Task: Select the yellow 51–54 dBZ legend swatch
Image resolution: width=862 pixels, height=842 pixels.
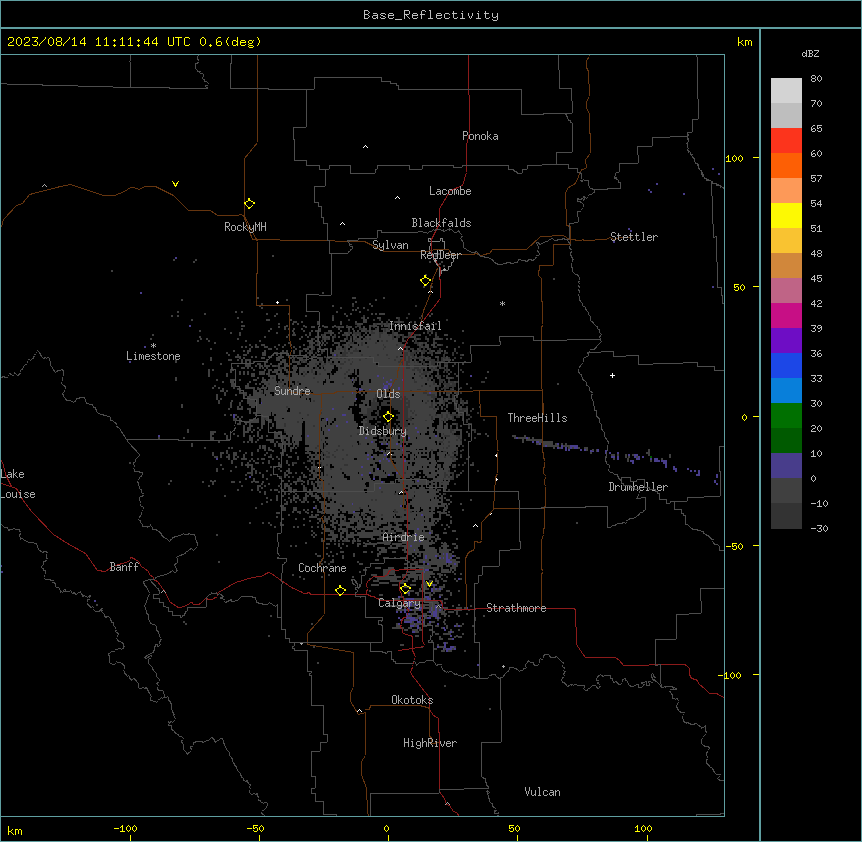Action: pos(786,215)
